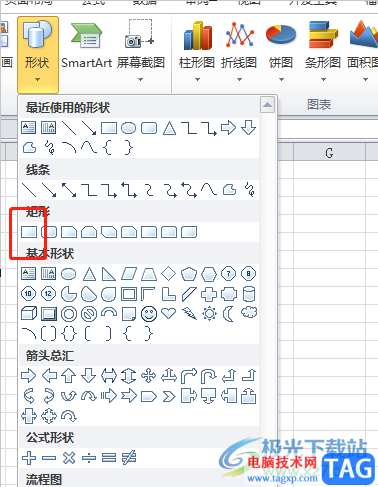The height and width of the screenshot is (487, 378).
Task: Pick trapezoid in 基本形状
Action: pos(149,274)
